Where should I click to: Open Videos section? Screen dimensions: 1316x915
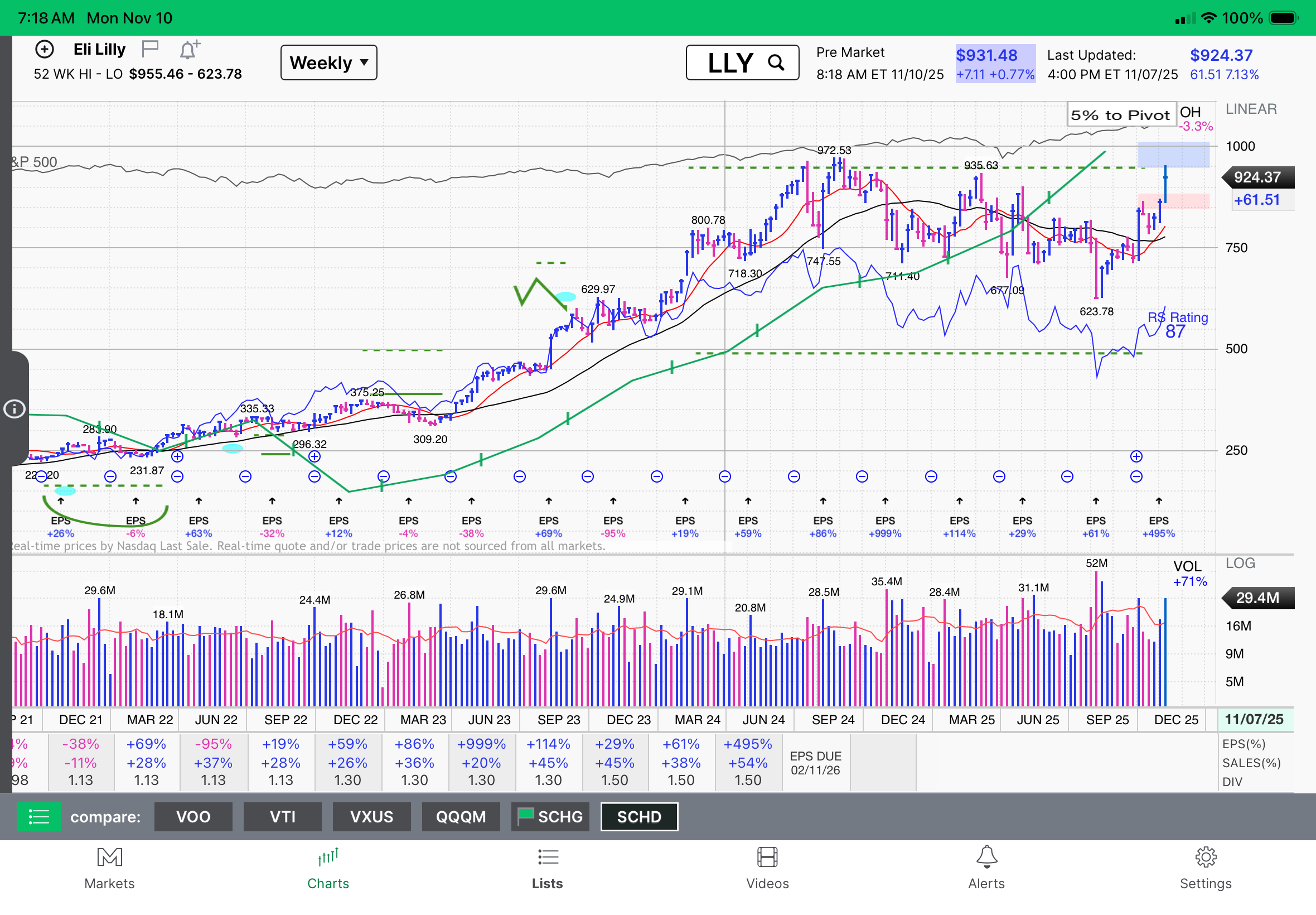coord(767,868)
